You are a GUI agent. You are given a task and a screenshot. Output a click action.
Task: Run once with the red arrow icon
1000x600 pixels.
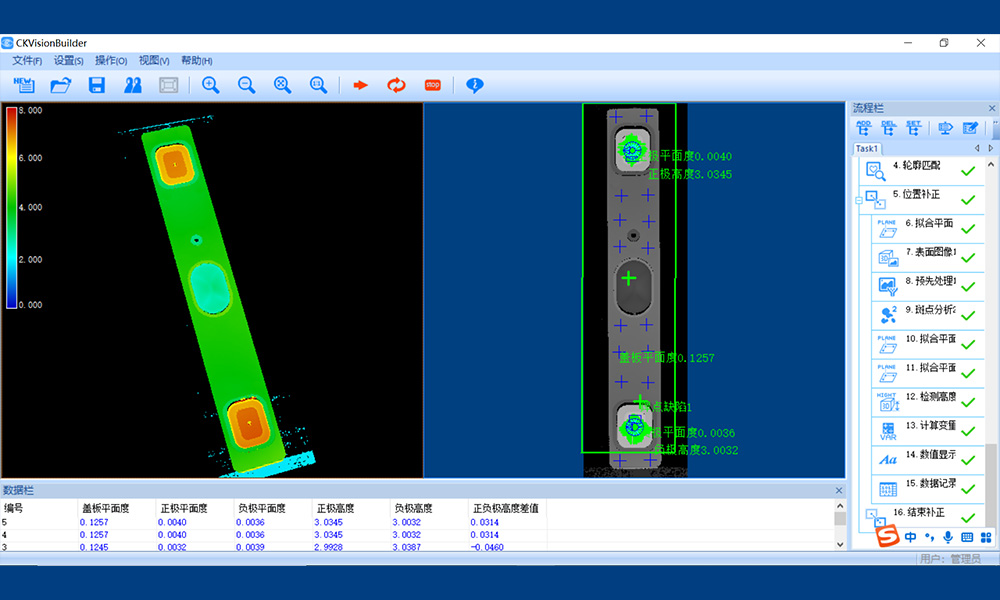tap(360, 85)
